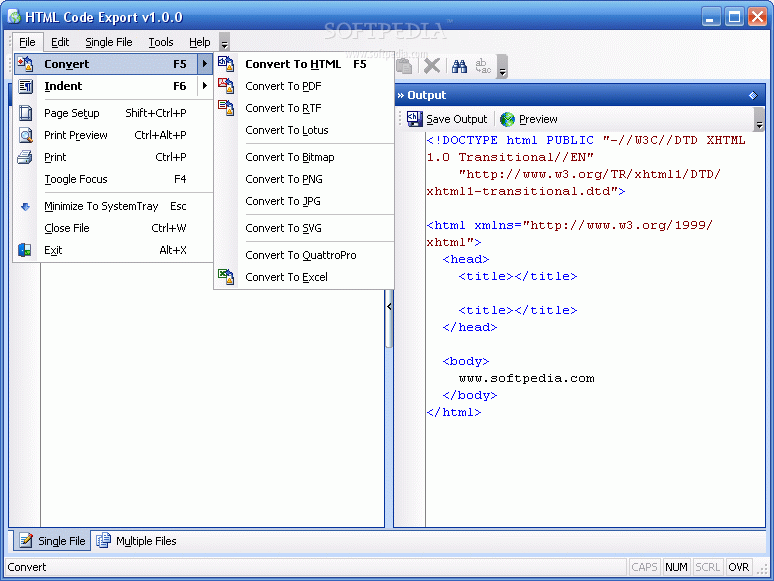Click the Convert To HTML icon
774x581 pixels.
click(x=226, y=64)
